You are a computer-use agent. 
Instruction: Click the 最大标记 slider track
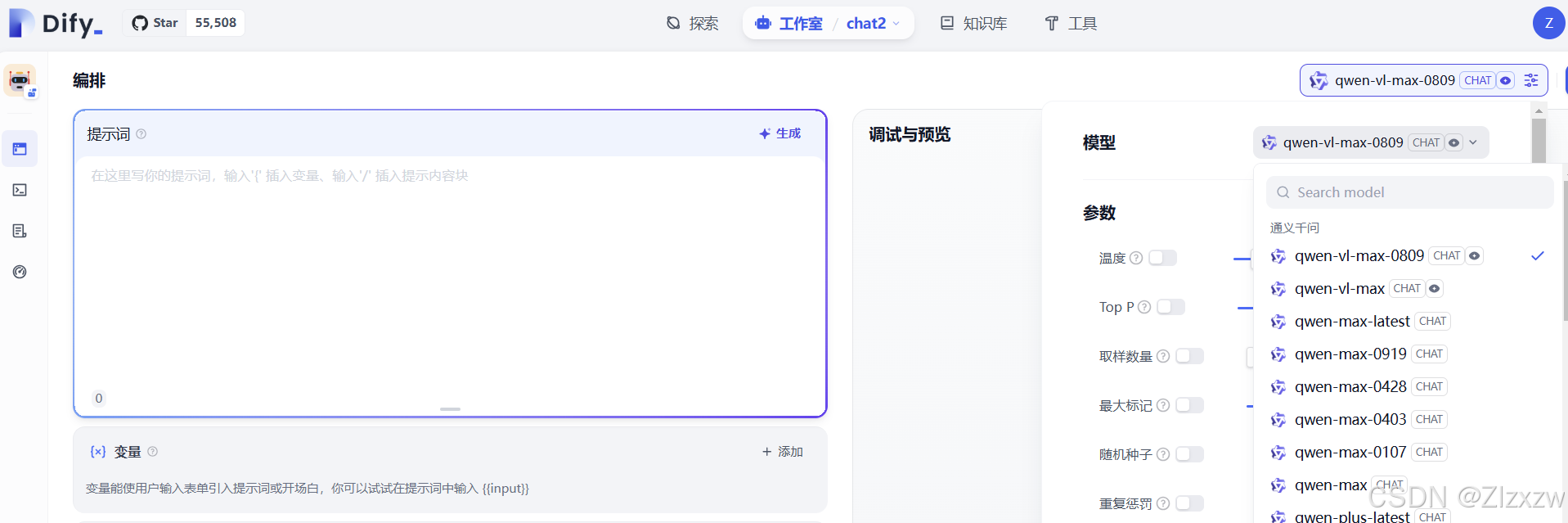click(1250, 406)
